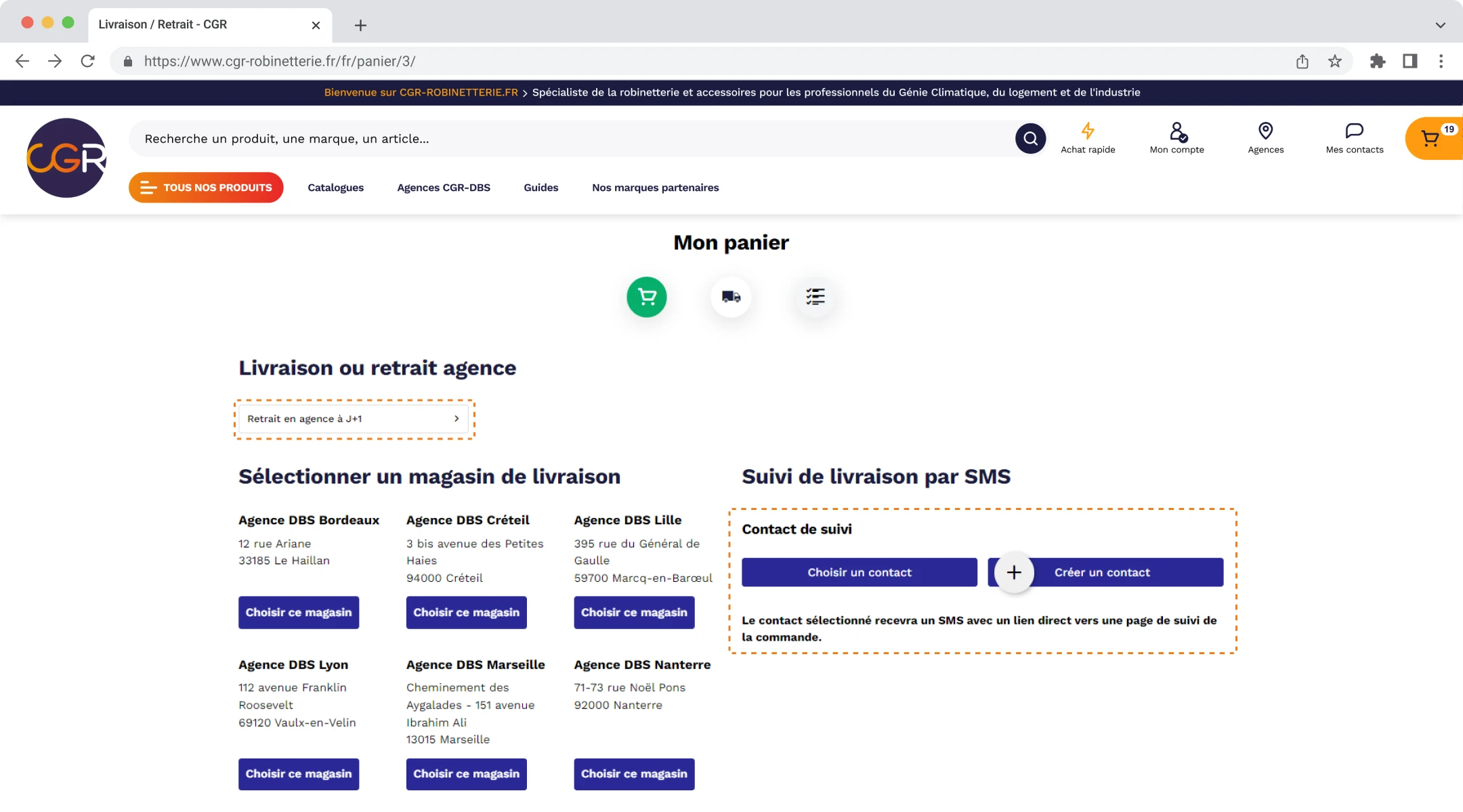Toggle browser side panel icon
This screenshot has height=812, width=1463.
(x=1410, y=61)
